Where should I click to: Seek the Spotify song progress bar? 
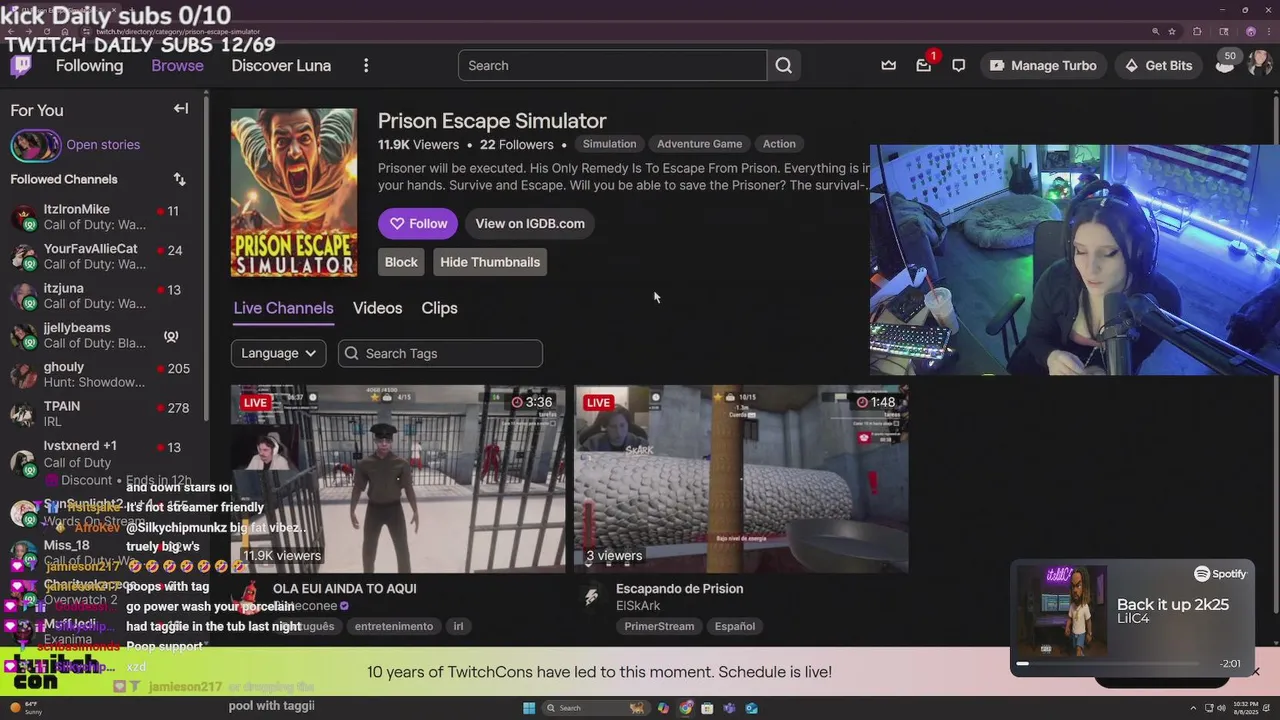1108,663
